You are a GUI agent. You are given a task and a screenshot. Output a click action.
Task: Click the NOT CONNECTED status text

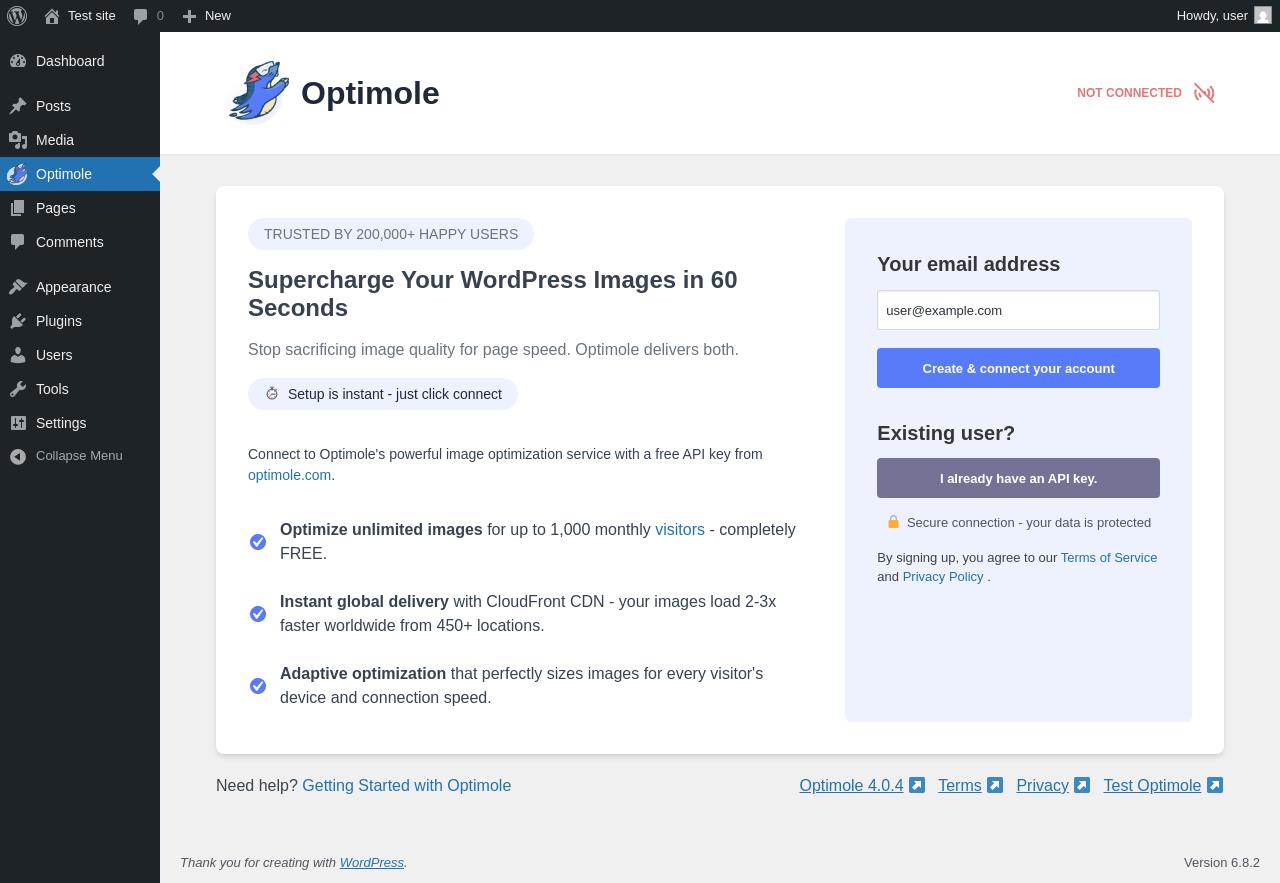point(1129,93)
